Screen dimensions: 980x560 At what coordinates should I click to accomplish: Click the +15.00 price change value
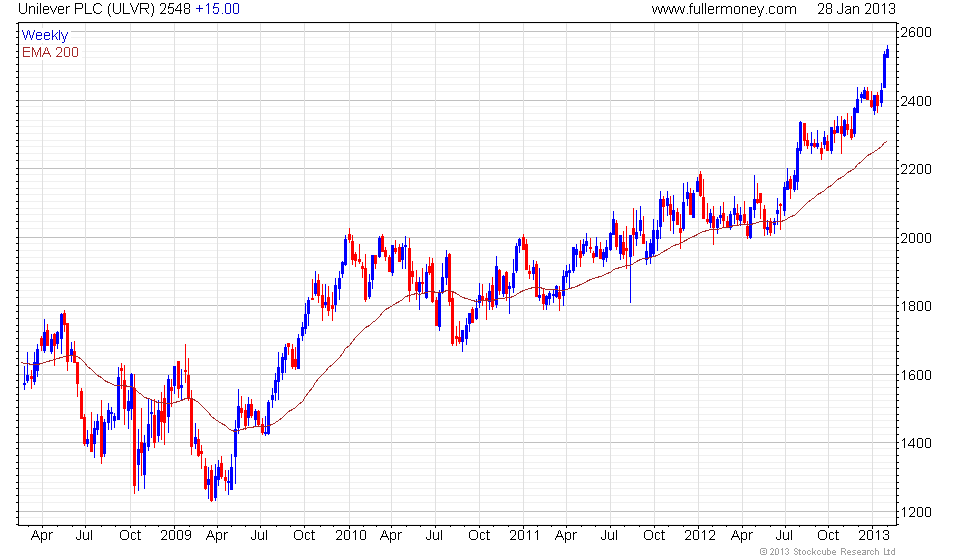point(218,9)
